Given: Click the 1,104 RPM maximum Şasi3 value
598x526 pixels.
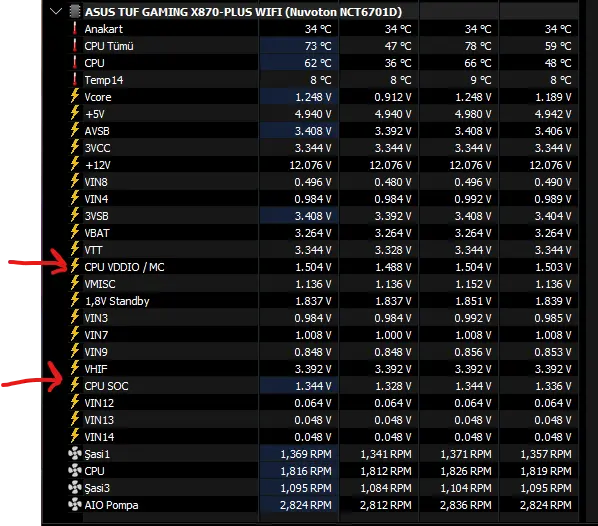Looking at the screenshot, I should click(466, 488).
